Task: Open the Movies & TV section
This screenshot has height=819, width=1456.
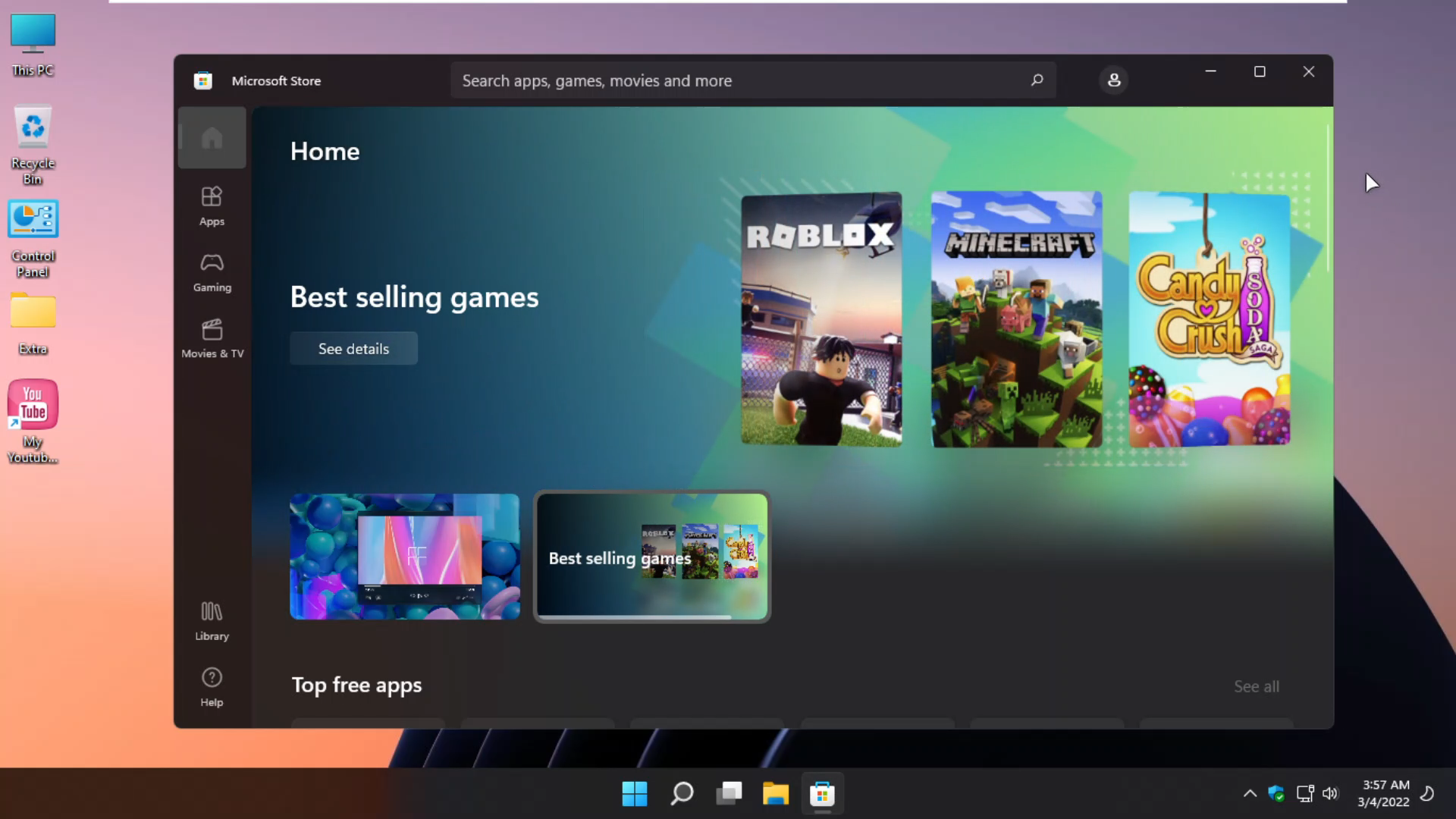Action: (x=212, y=338)
